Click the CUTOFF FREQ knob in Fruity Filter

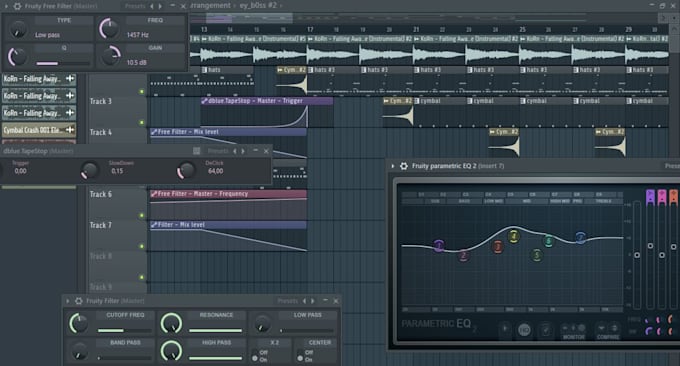(79, 324)
